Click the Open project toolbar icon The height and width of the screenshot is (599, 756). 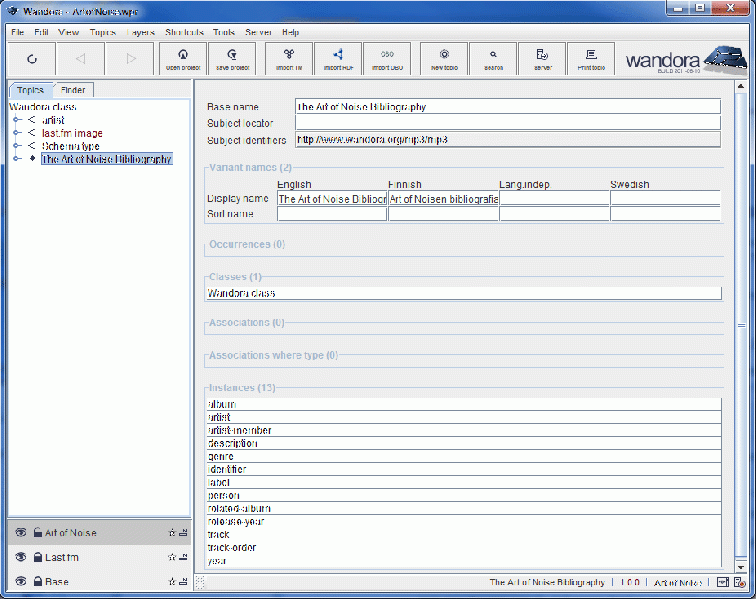click(182, 59)
